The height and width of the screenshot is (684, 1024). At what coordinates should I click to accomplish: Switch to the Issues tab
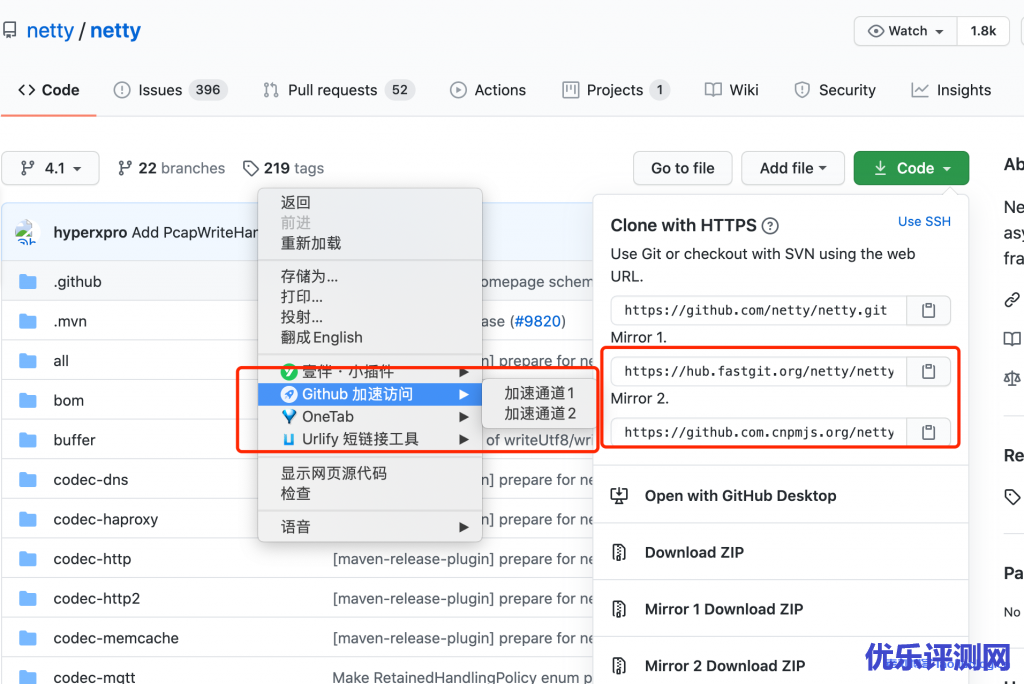click(x=170, y=90)
